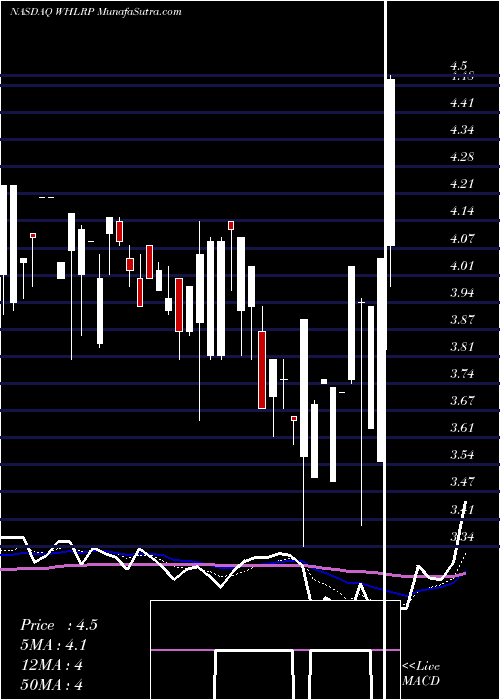Click the 3.47 price axis label
The height and width of the screenshot is (700, 500).
click(x=462, y=482)
